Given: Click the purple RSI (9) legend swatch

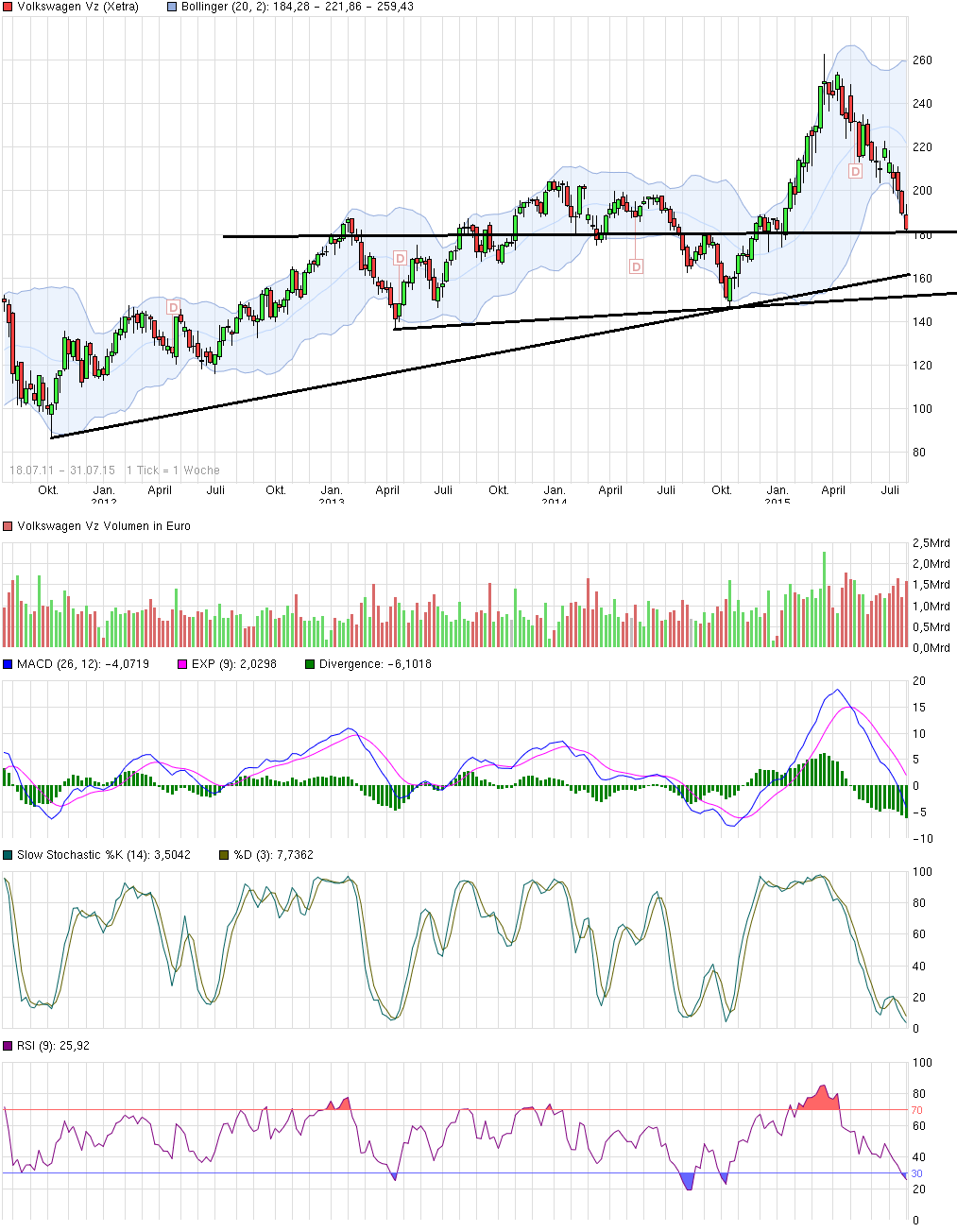Looking at the screenshot, I should [8, 1046].
